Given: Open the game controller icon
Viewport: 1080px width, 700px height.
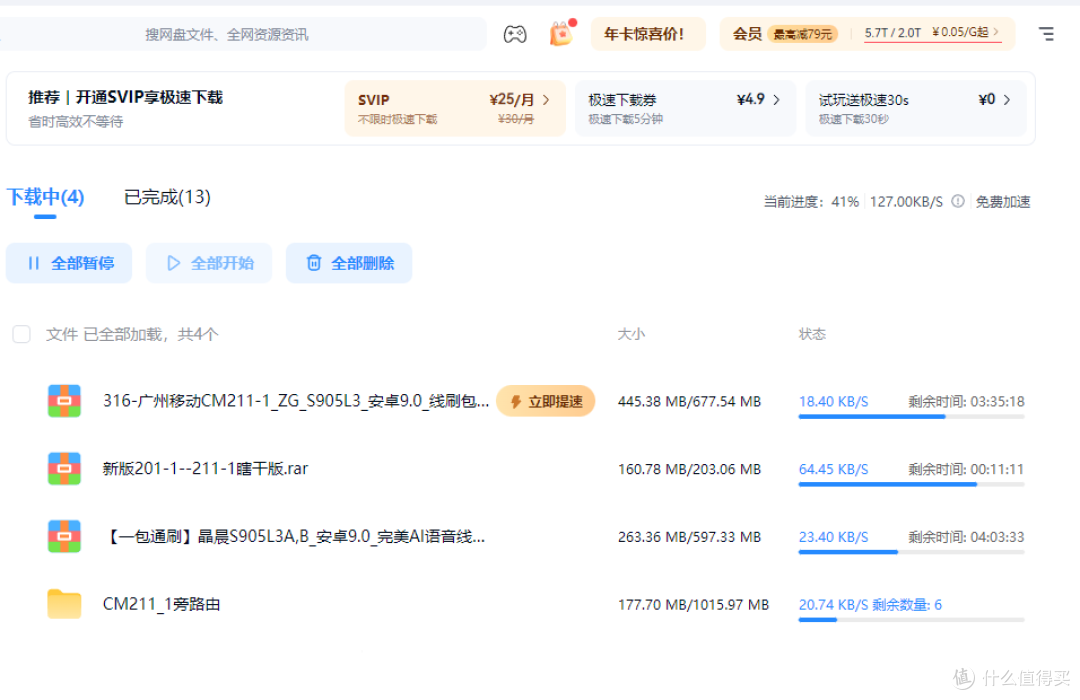Looking at the screenshot, I should coord(515,34).
